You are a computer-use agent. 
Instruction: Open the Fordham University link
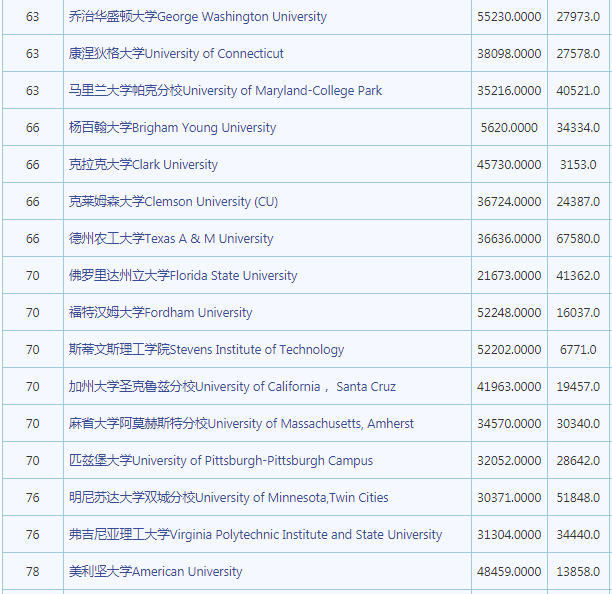[x=160, y=313]
